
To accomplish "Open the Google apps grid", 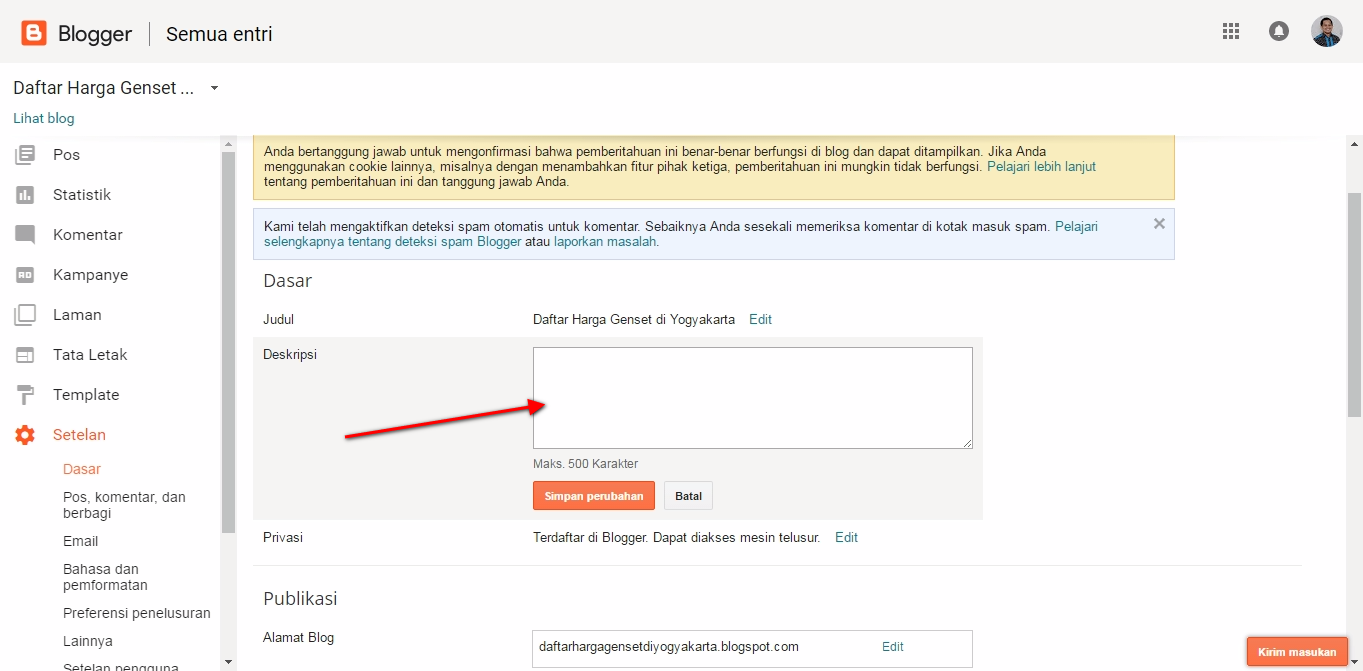I will coord(1231,31).
